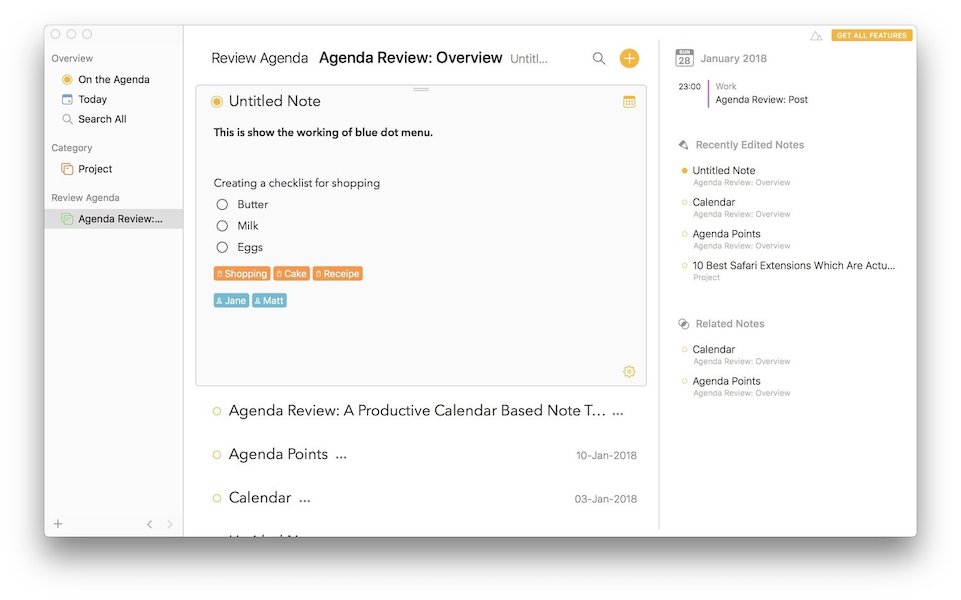The width and height of the screenshot is (961, 600).
Task: Toggle the orange dot on Untitled Note
Action: click(x=217, y=102)
